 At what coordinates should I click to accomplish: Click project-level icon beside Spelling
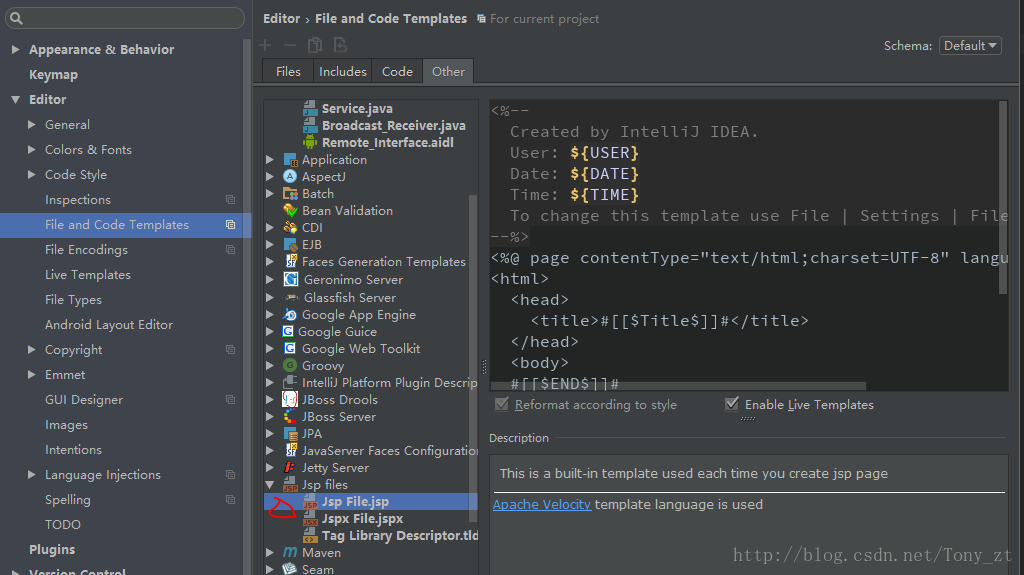[231, 499]
